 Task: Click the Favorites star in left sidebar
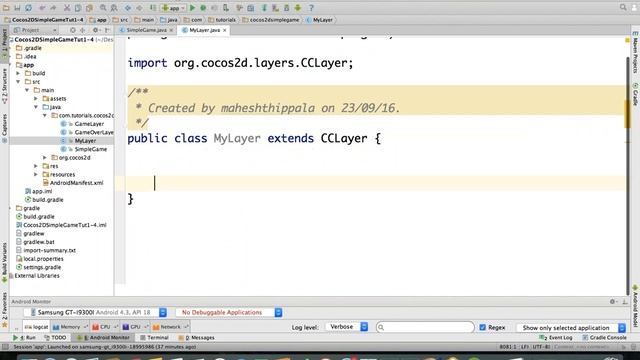4,325
